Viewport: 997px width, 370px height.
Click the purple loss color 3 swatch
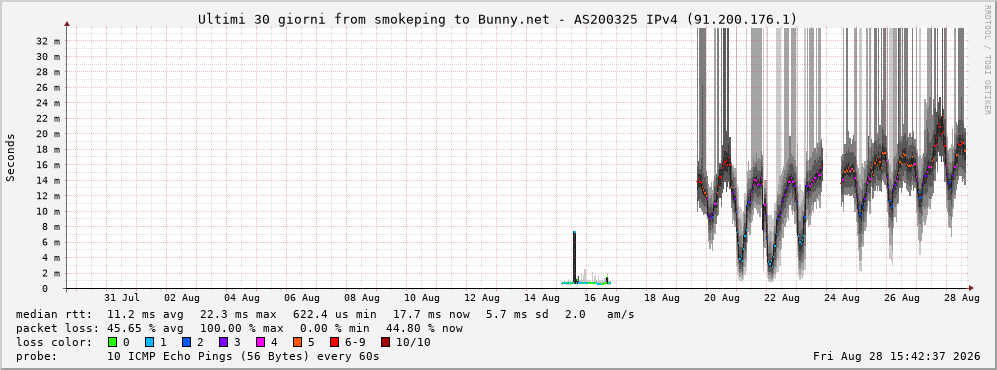[223, 342]
